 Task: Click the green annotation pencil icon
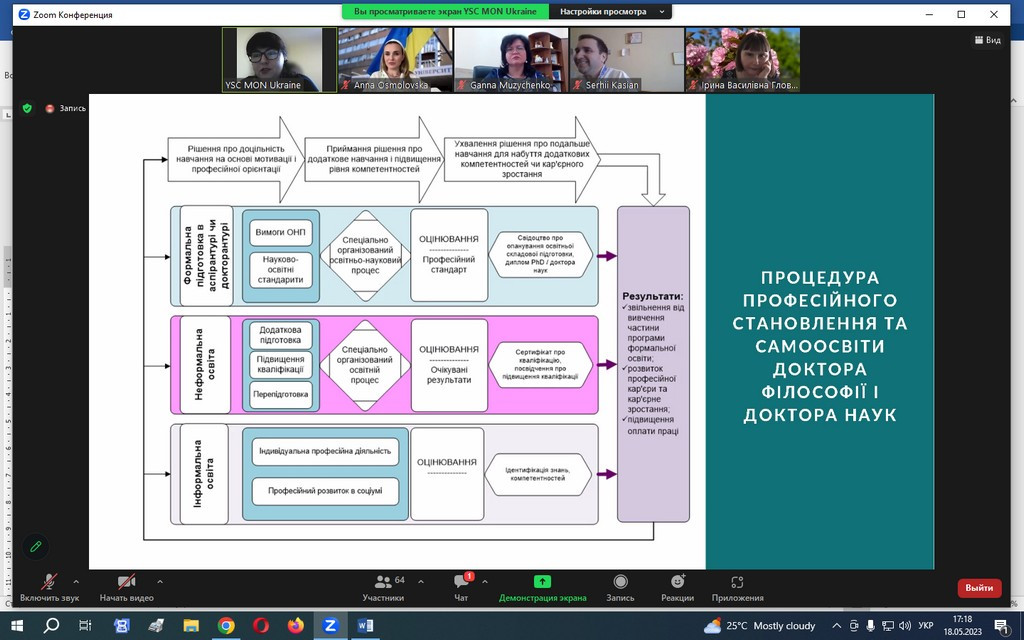click(x=36, y=546)
